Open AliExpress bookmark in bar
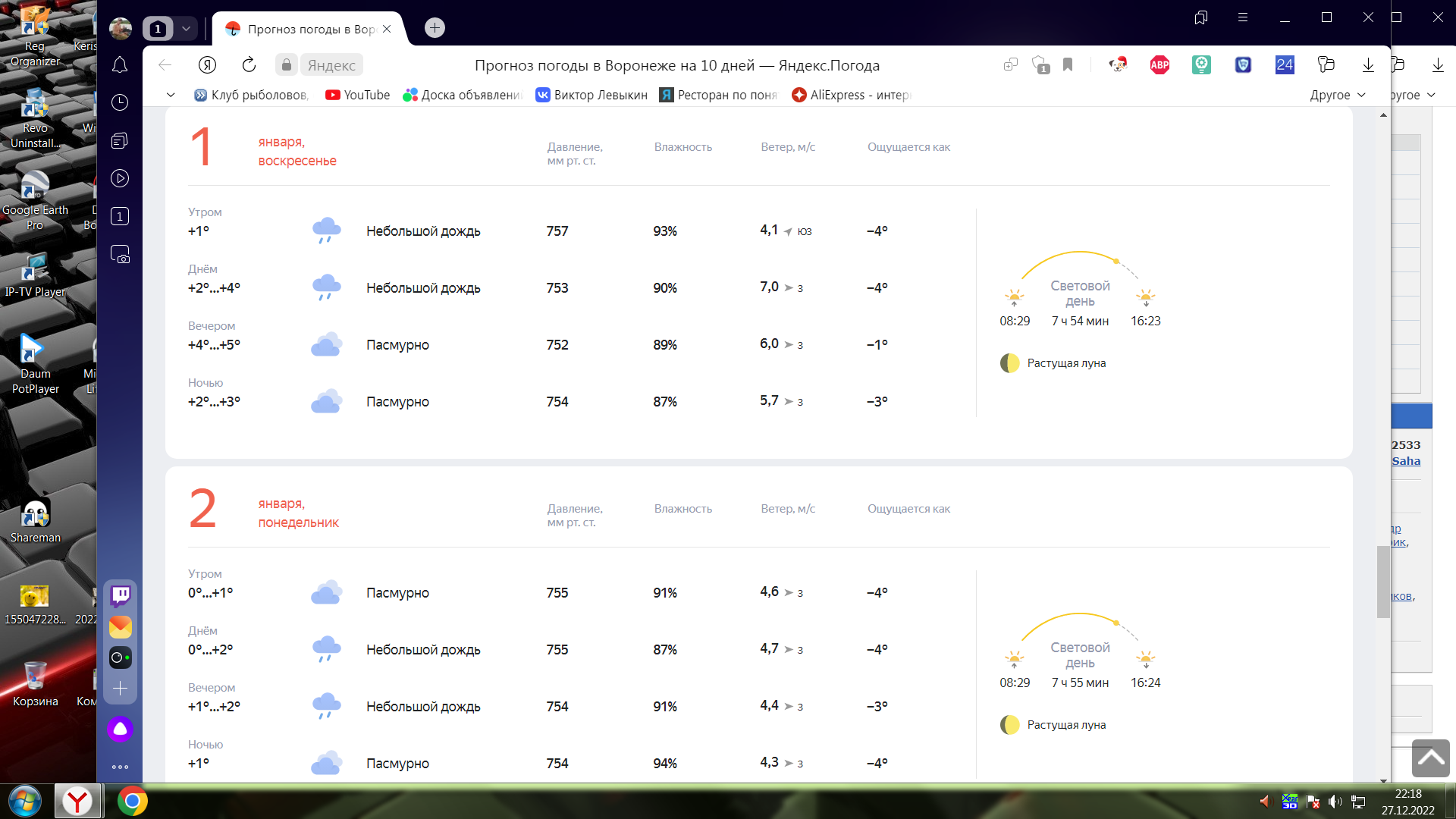This screenshot has width=1456, height=819. [x=850, y=95]
